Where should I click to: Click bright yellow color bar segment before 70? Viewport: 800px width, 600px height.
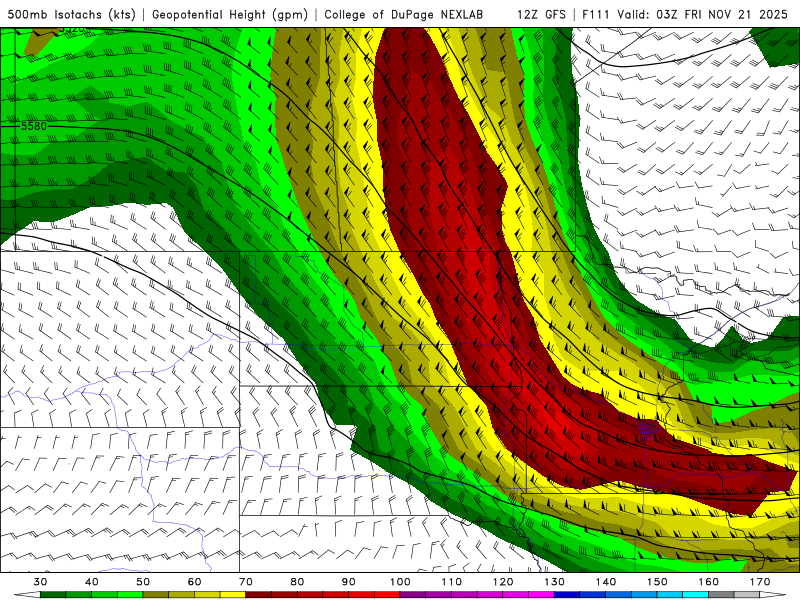coord(233,595)
